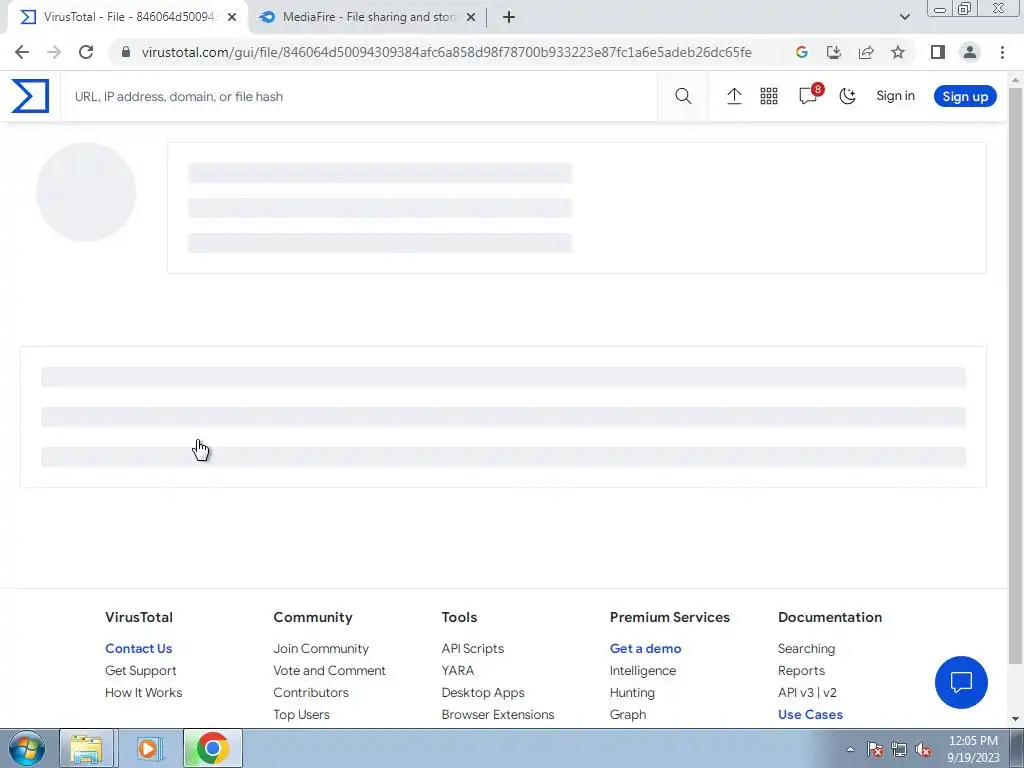
Task: Click Chrome taskbar icon
Action: point(213,748)
